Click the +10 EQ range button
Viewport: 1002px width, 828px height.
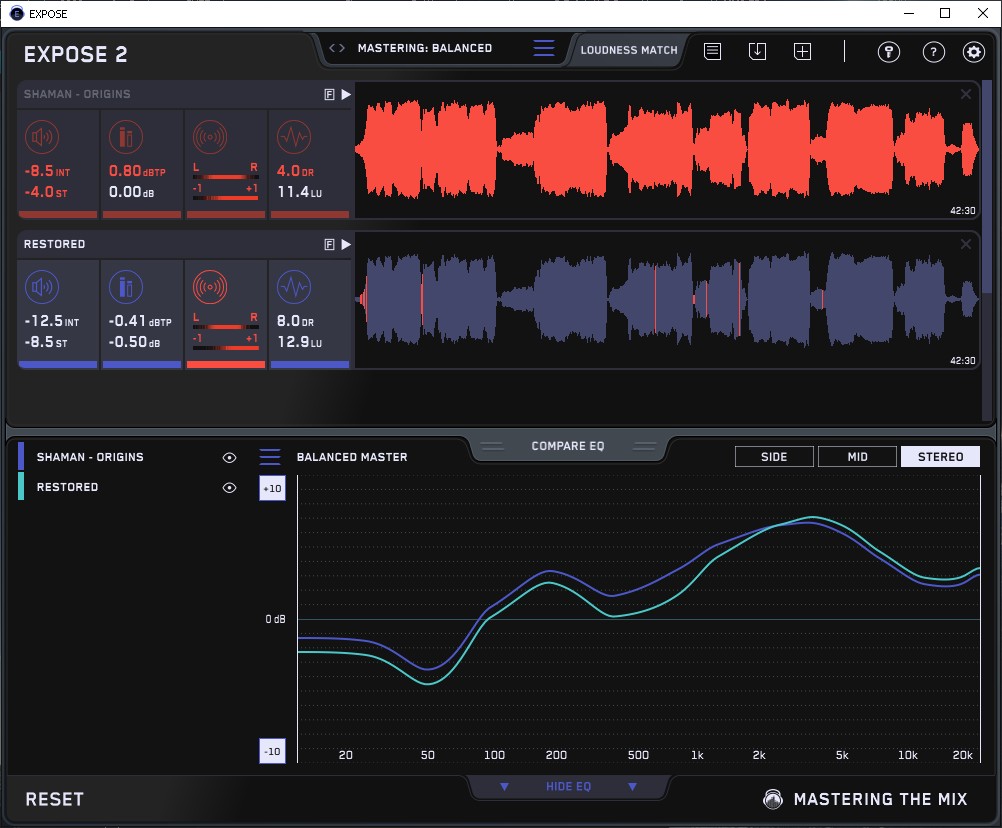[x=272, y=488]
